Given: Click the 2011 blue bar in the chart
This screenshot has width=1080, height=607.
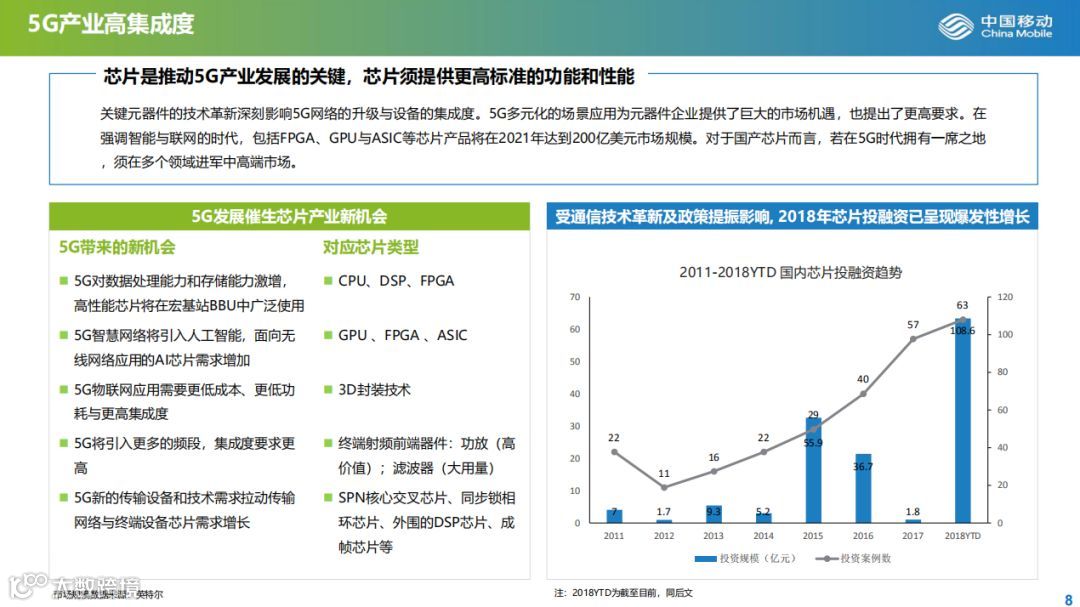Looking at the screenshot, I should point(614,517).
